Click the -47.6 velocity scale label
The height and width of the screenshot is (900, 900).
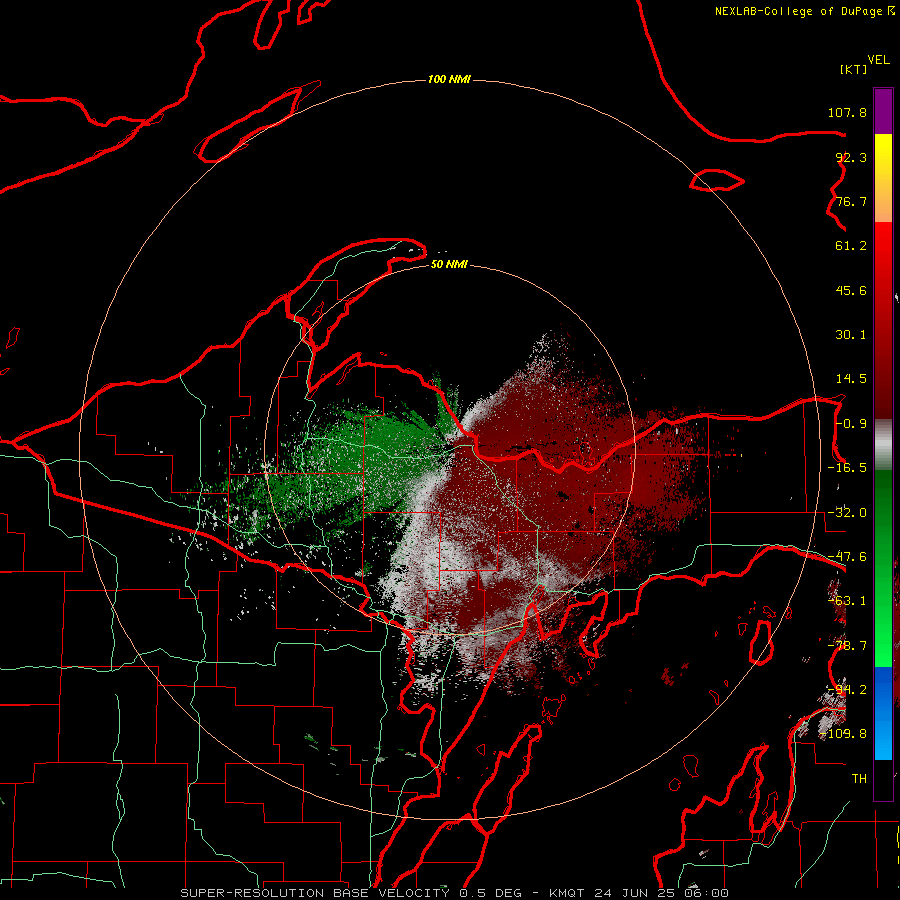[847, 557]
